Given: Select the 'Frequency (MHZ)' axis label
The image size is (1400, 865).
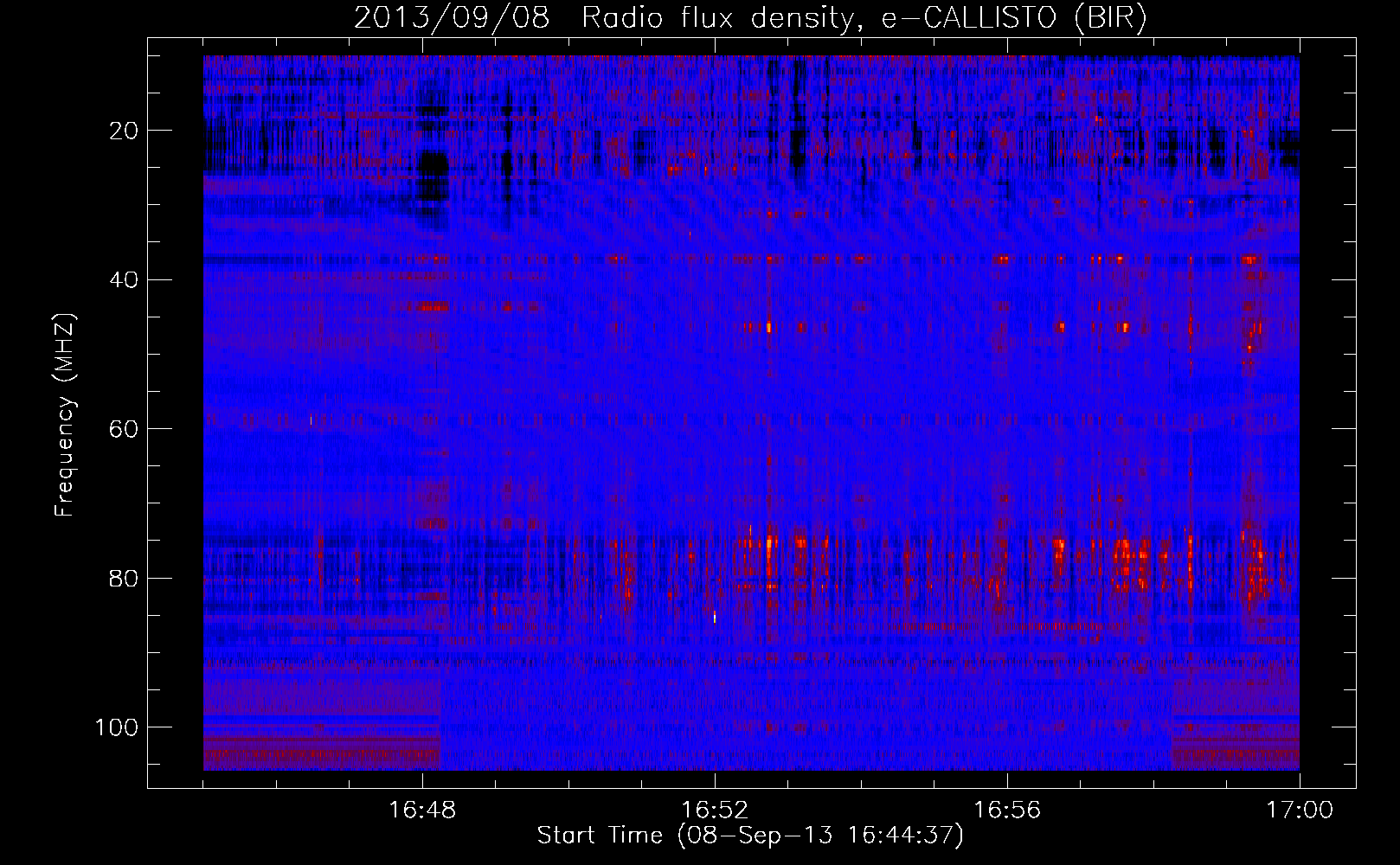Looking at the screenshot, I should 65,415.
